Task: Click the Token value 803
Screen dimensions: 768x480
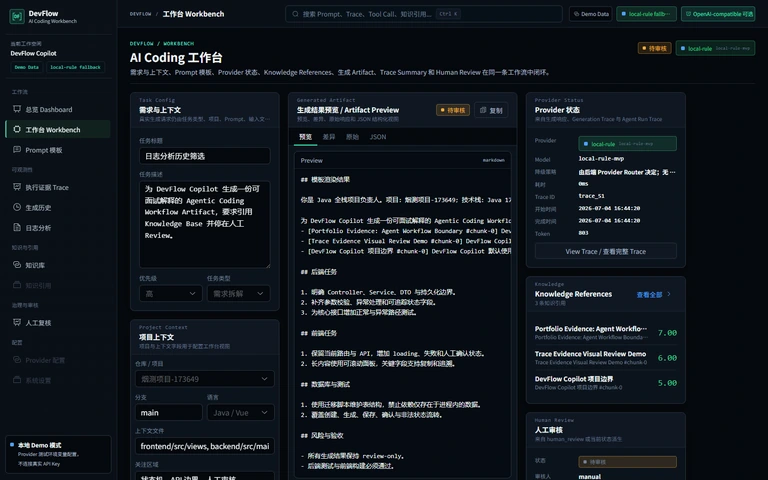Action: 583,233
